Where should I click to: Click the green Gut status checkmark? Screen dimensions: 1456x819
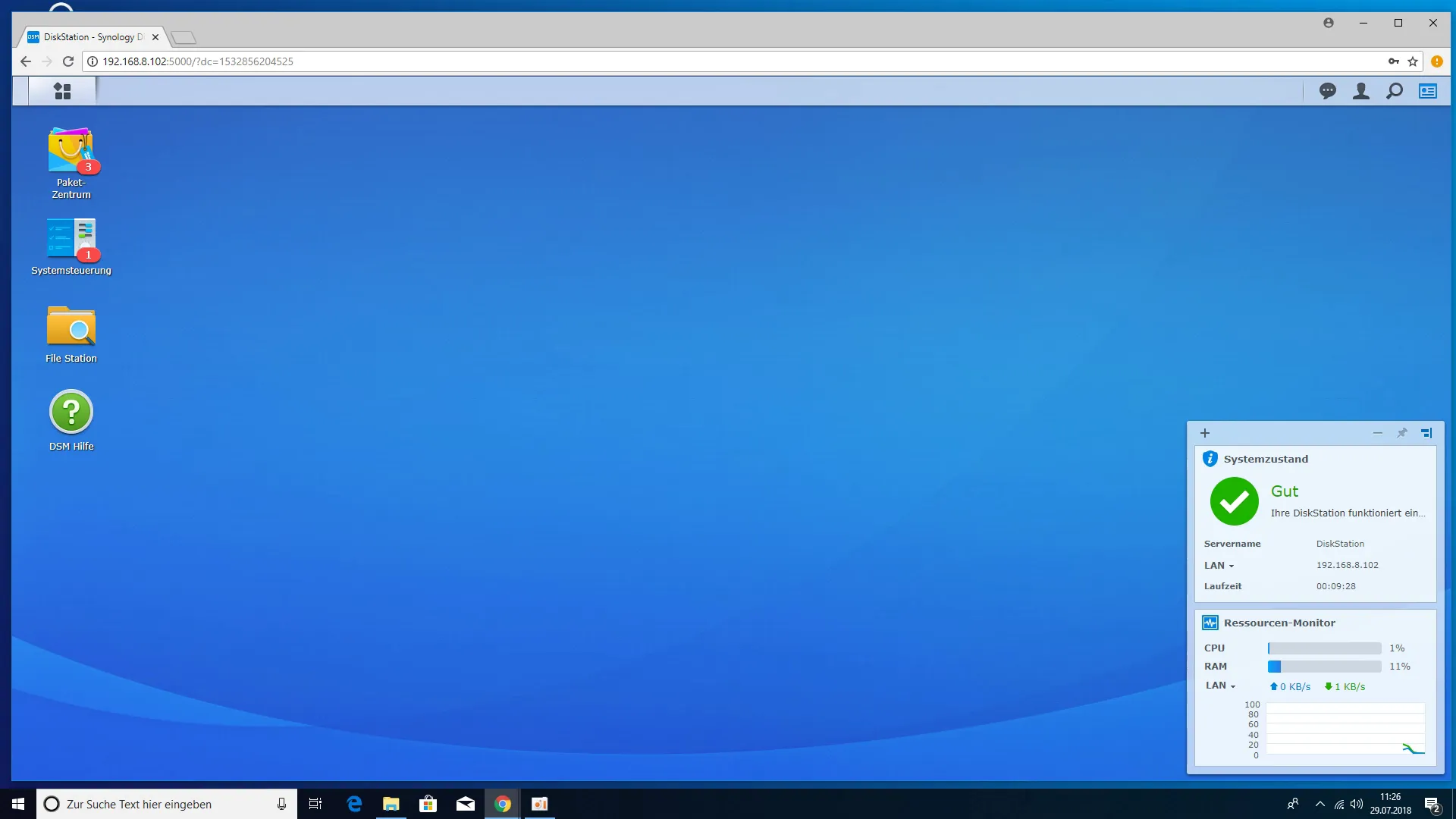pyautogui.click(x=1235, y=501)
